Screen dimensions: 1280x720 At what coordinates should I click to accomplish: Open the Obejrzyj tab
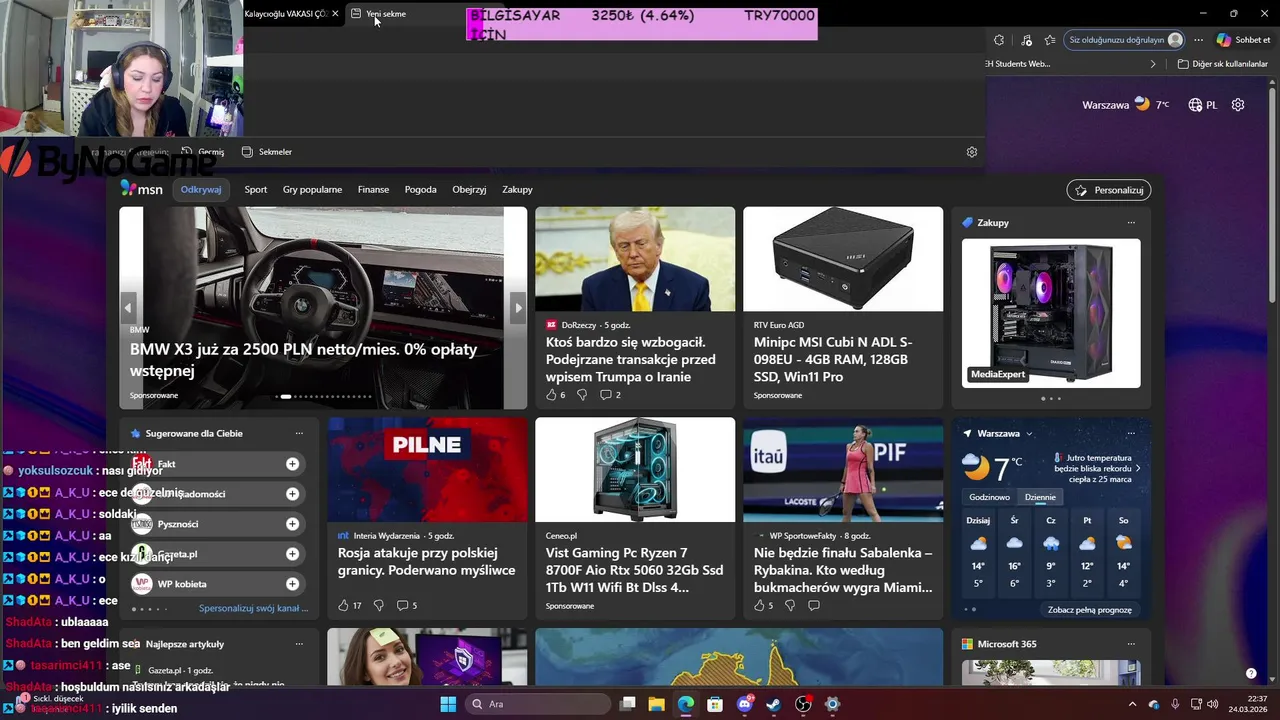pyautogui.click(x=469, y=189)
